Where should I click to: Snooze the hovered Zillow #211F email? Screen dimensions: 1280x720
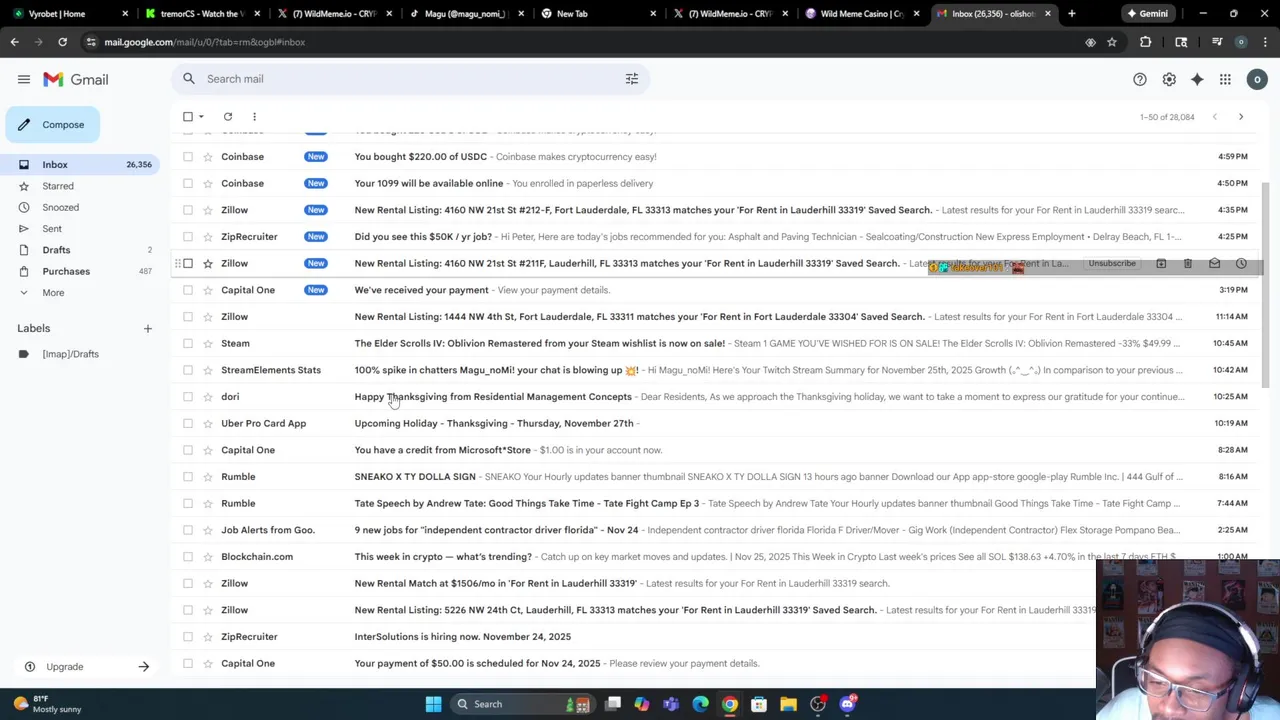pyautogui.click(x=1241, y=264)
